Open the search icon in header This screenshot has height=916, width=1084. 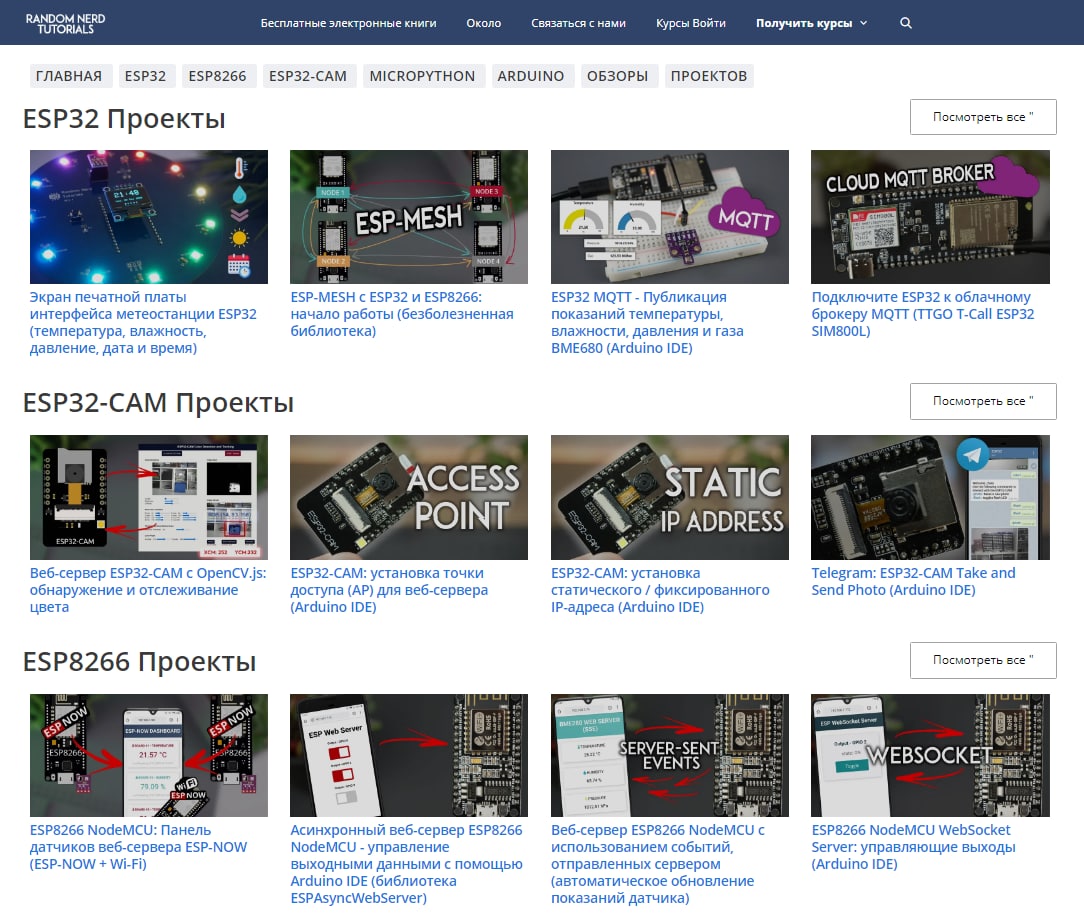coord(906,23)
